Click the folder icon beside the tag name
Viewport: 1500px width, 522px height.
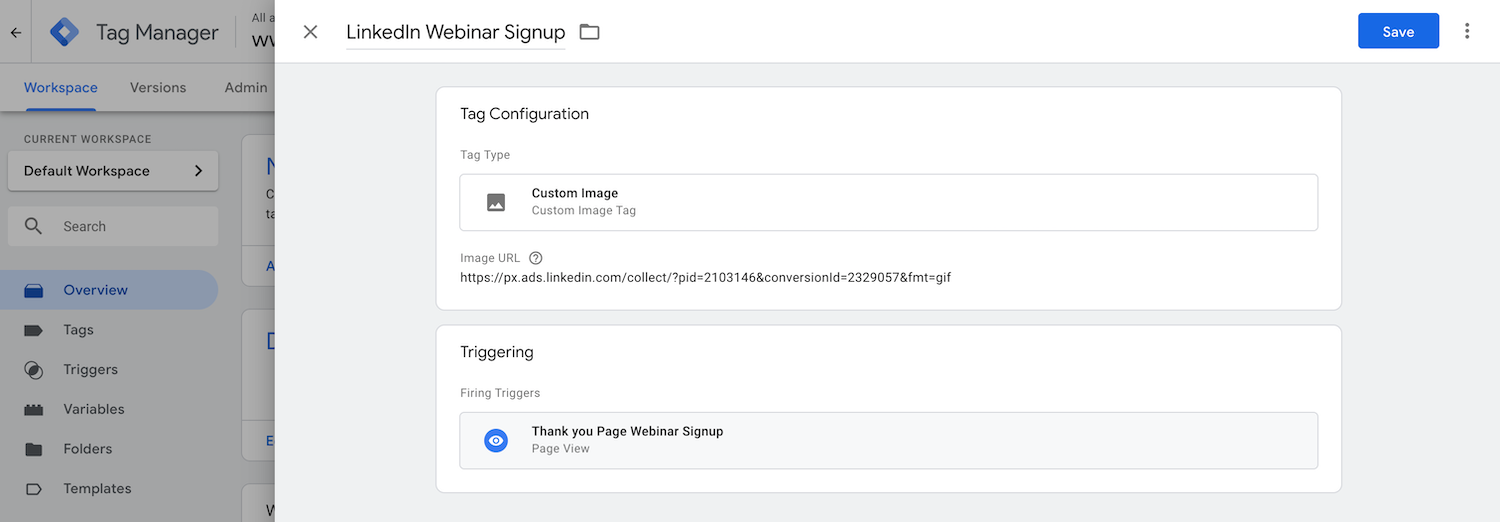[590, 32]
